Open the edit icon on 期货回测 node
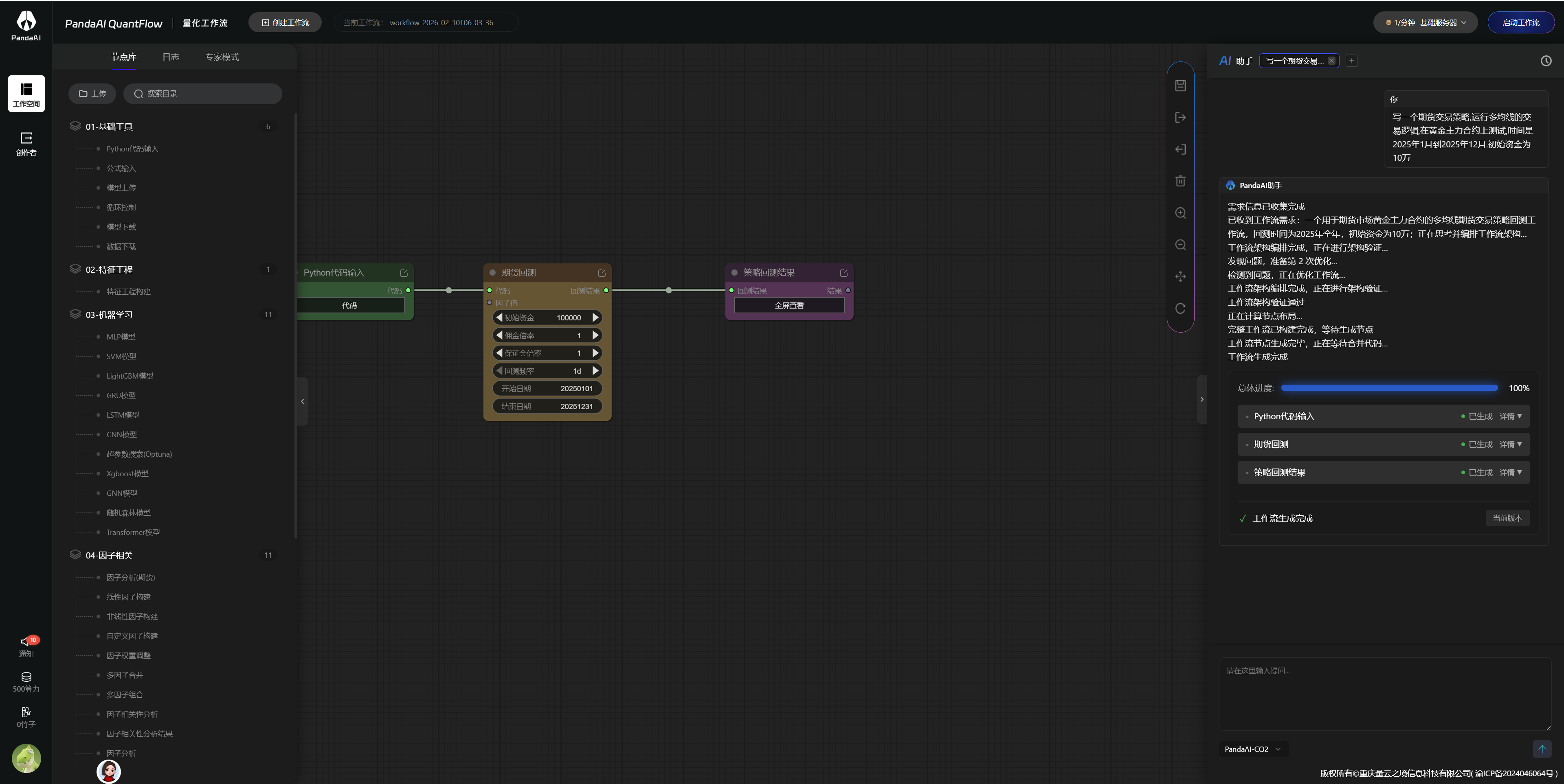This screenshot has height=784, width=1564. (602, 273)
